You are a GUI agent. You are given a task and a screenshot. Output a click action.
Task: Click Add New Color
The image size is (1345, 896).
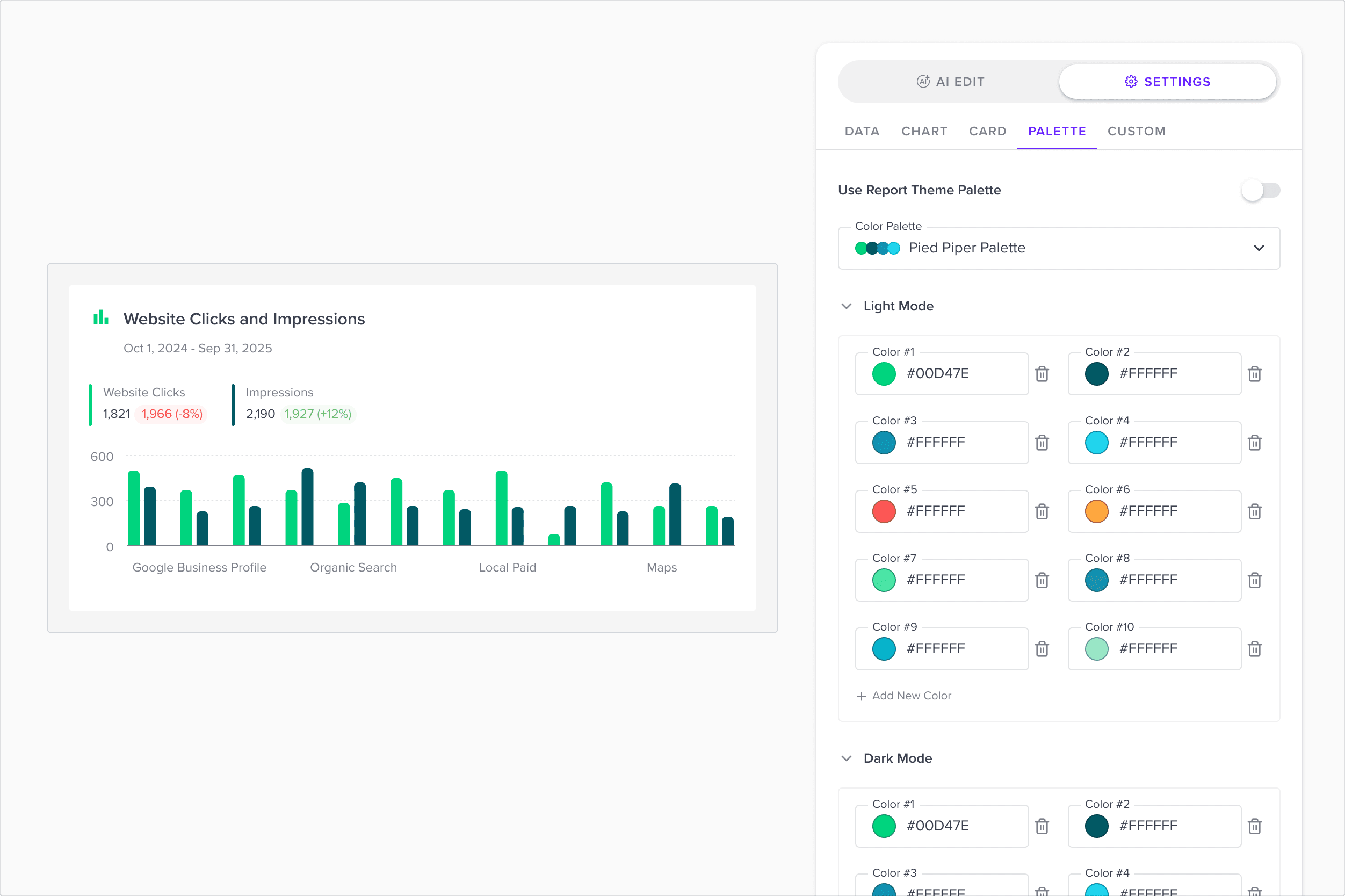904,696
